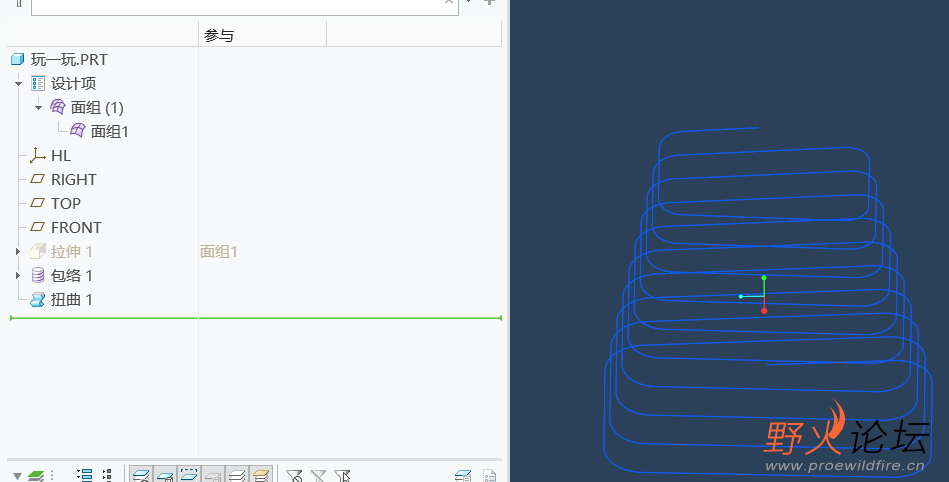The height and width of the screenshot is (482, 949).
Task: Click the tree search input field
Action: (x=245, y=5)
